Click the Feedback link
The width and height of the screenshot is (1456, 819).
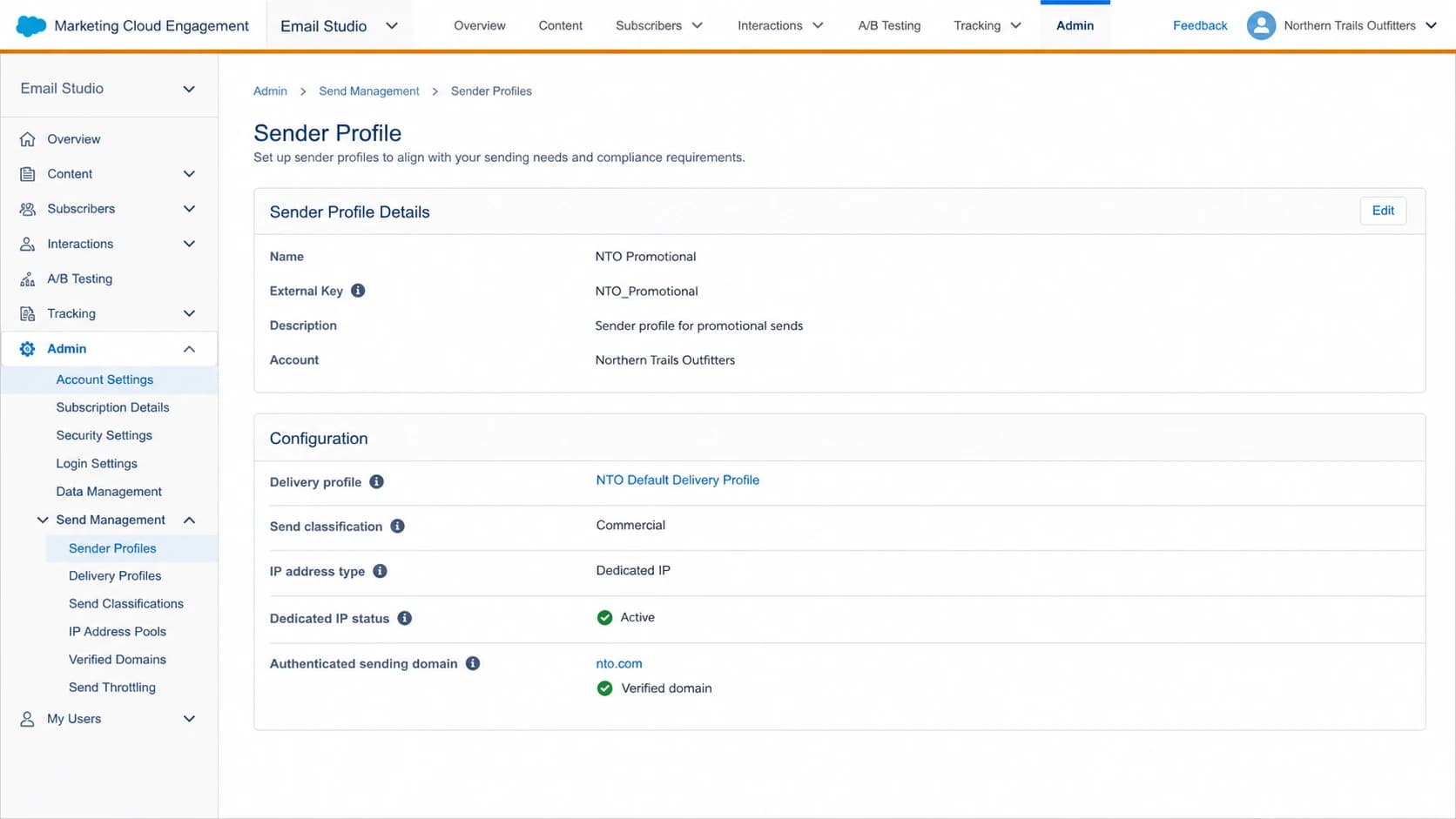(1200, 26)
